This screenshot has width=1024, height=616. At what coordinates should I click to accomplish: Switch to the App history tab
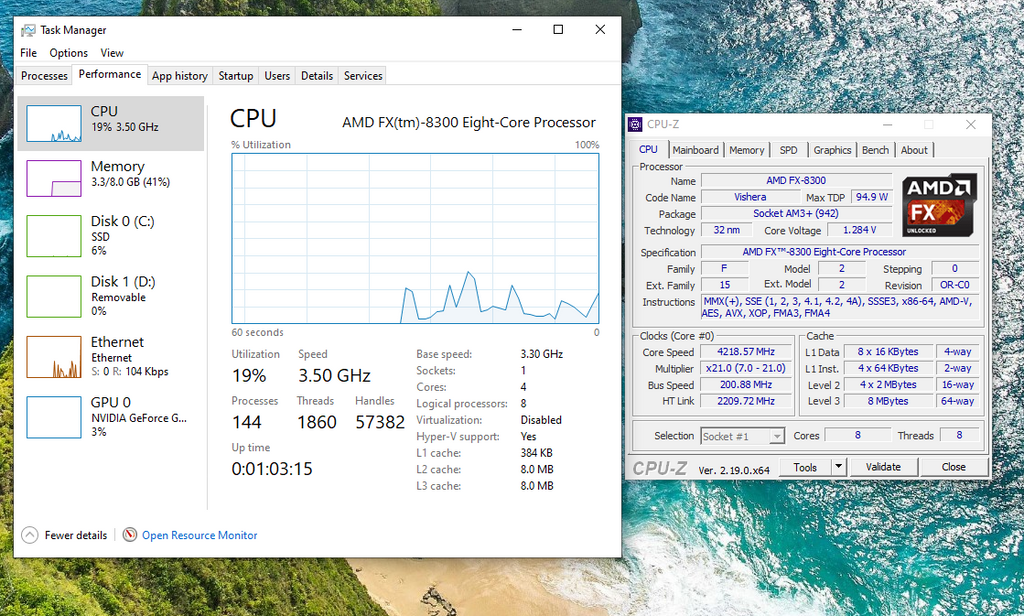coord(180,76)
